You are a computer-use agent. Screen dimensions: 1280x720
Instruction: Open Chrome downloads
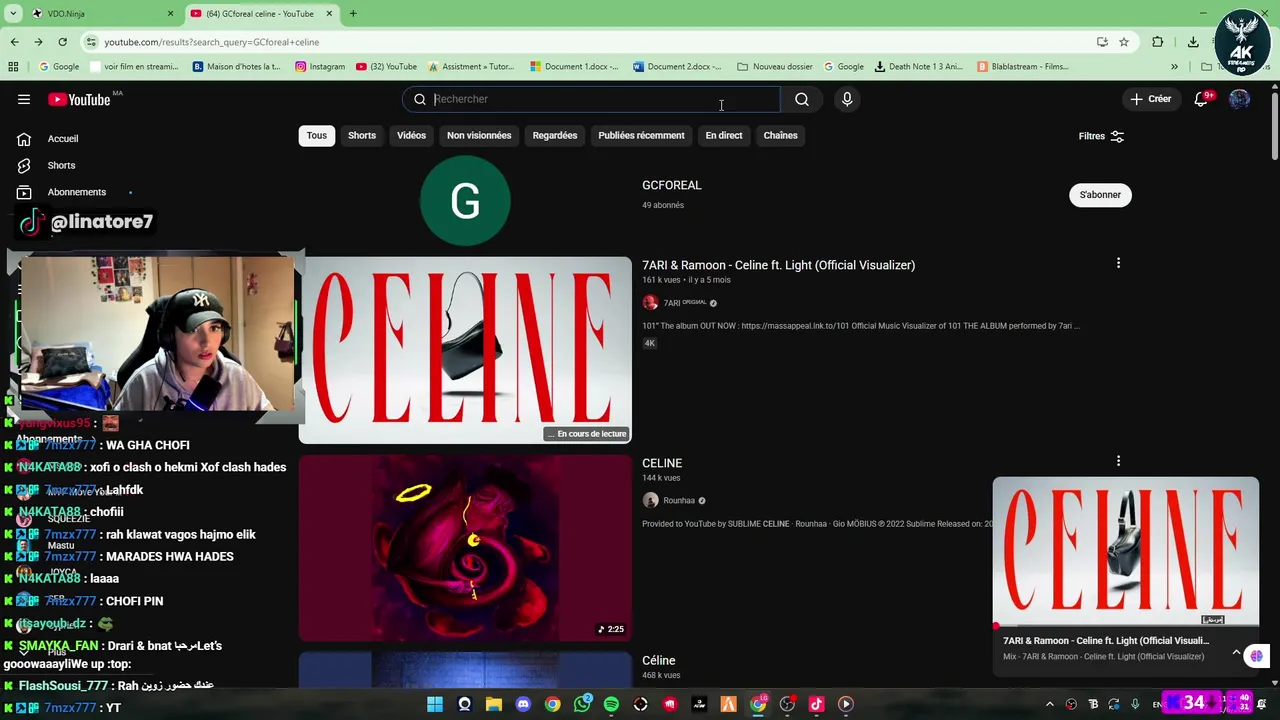tap(1193, 42)
